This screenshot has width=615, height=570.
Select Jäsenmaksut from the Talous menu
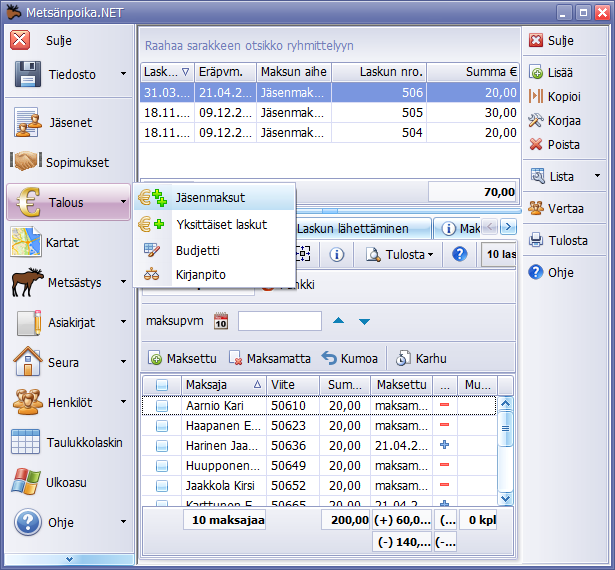pyautogui.click(x=209, y=198)
